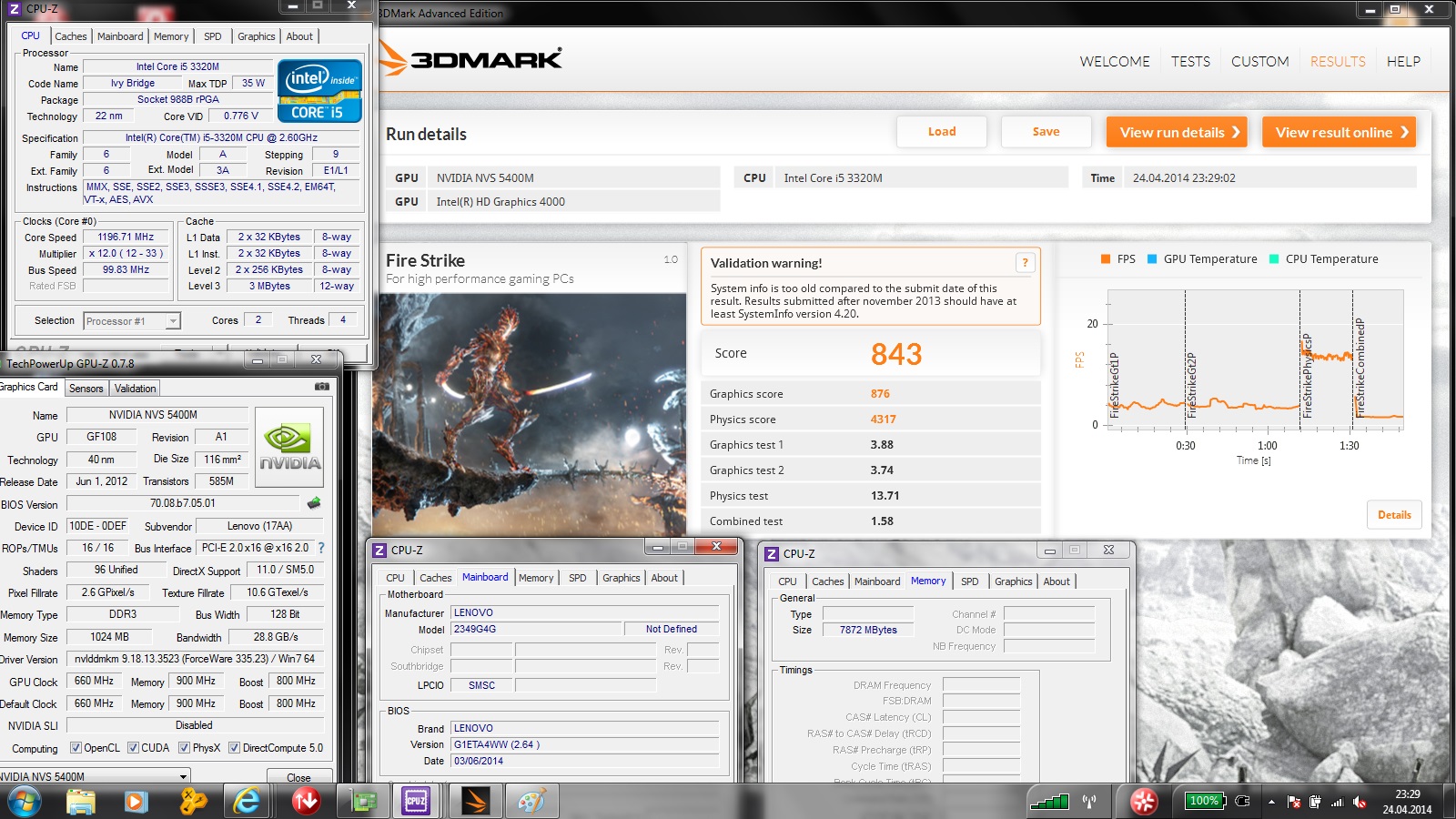Click the Fire Strike preview image
Image resolution: width=1456 pixels, height=819 pixels.
pyautogui.click(x=530, y=415)
